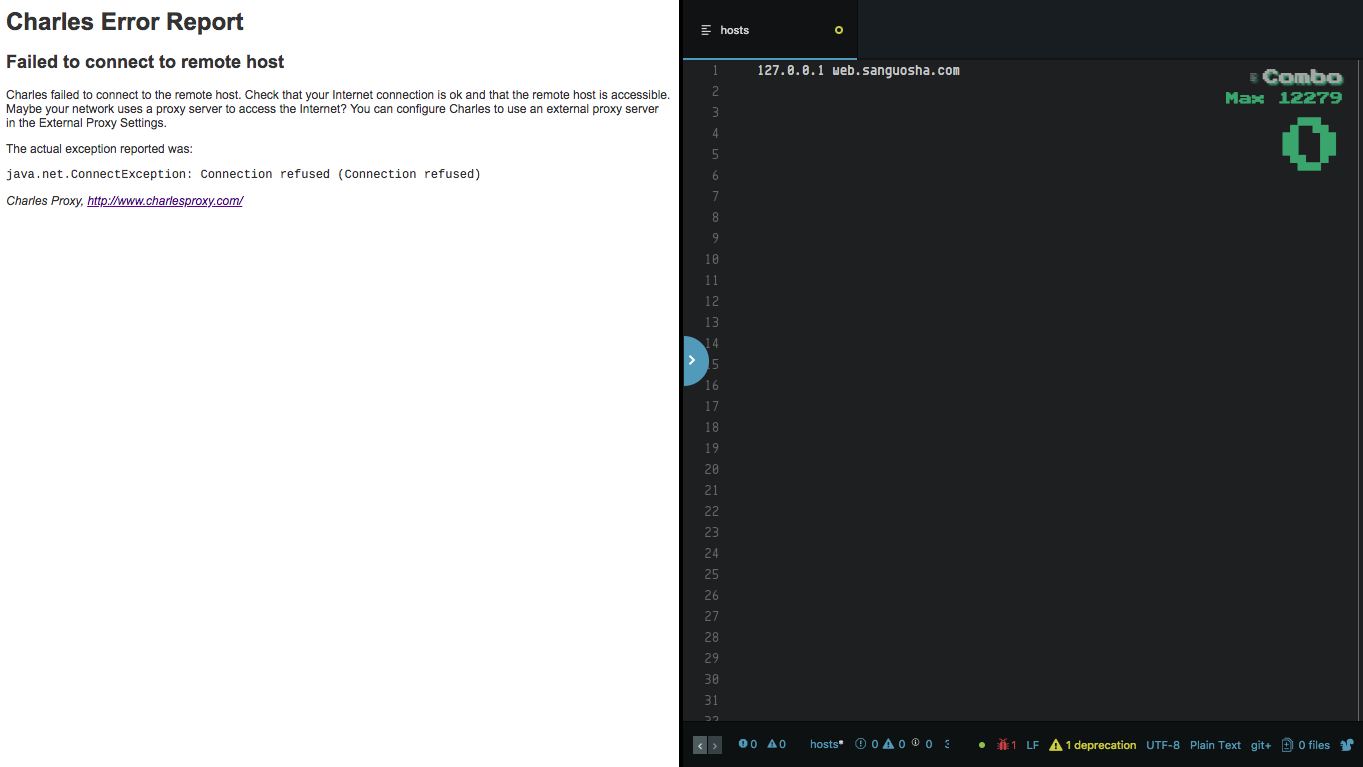Change Plain Text grammar selector

1215,745
